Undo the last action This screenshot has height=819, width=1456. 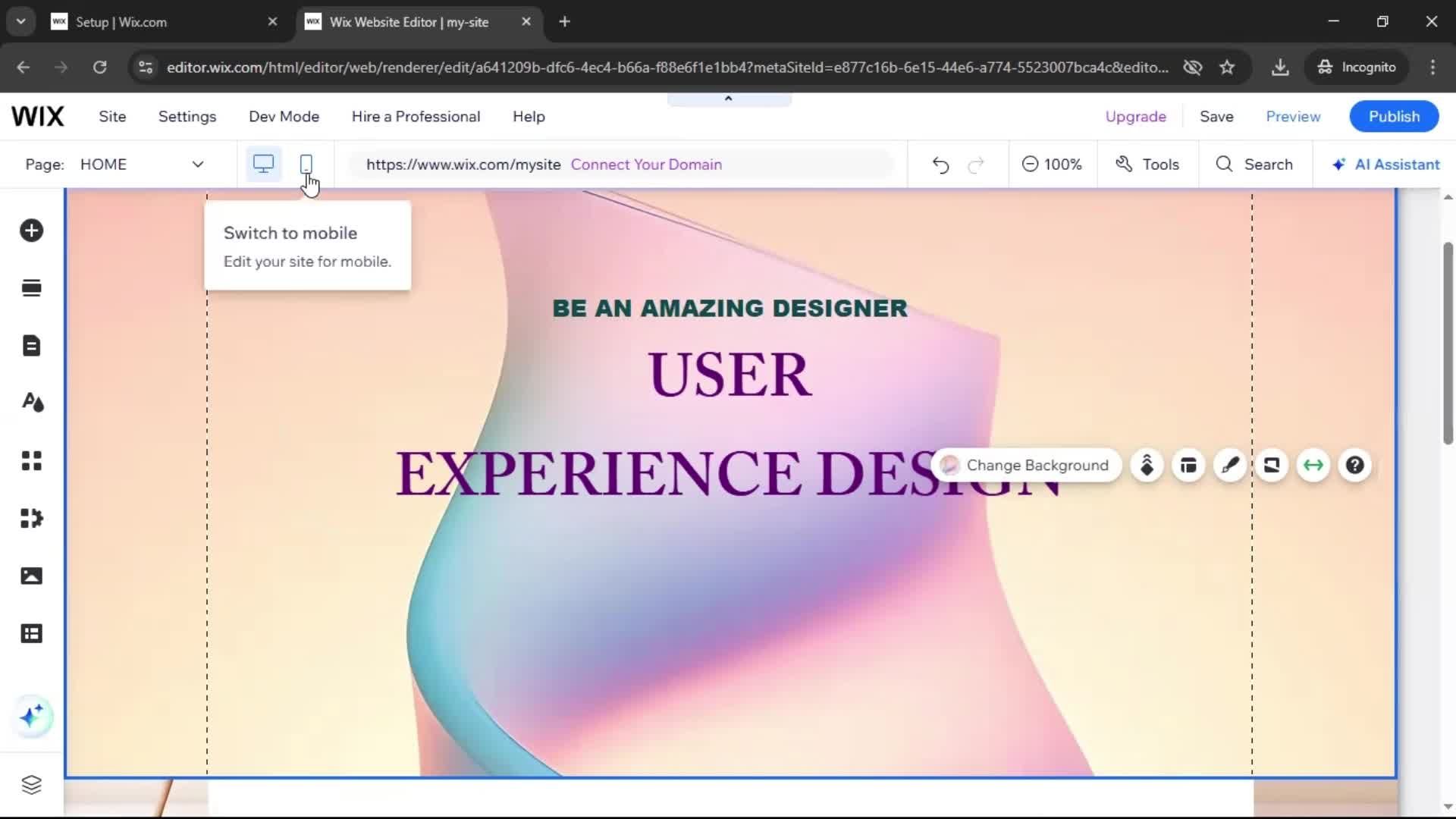point(940,165)
